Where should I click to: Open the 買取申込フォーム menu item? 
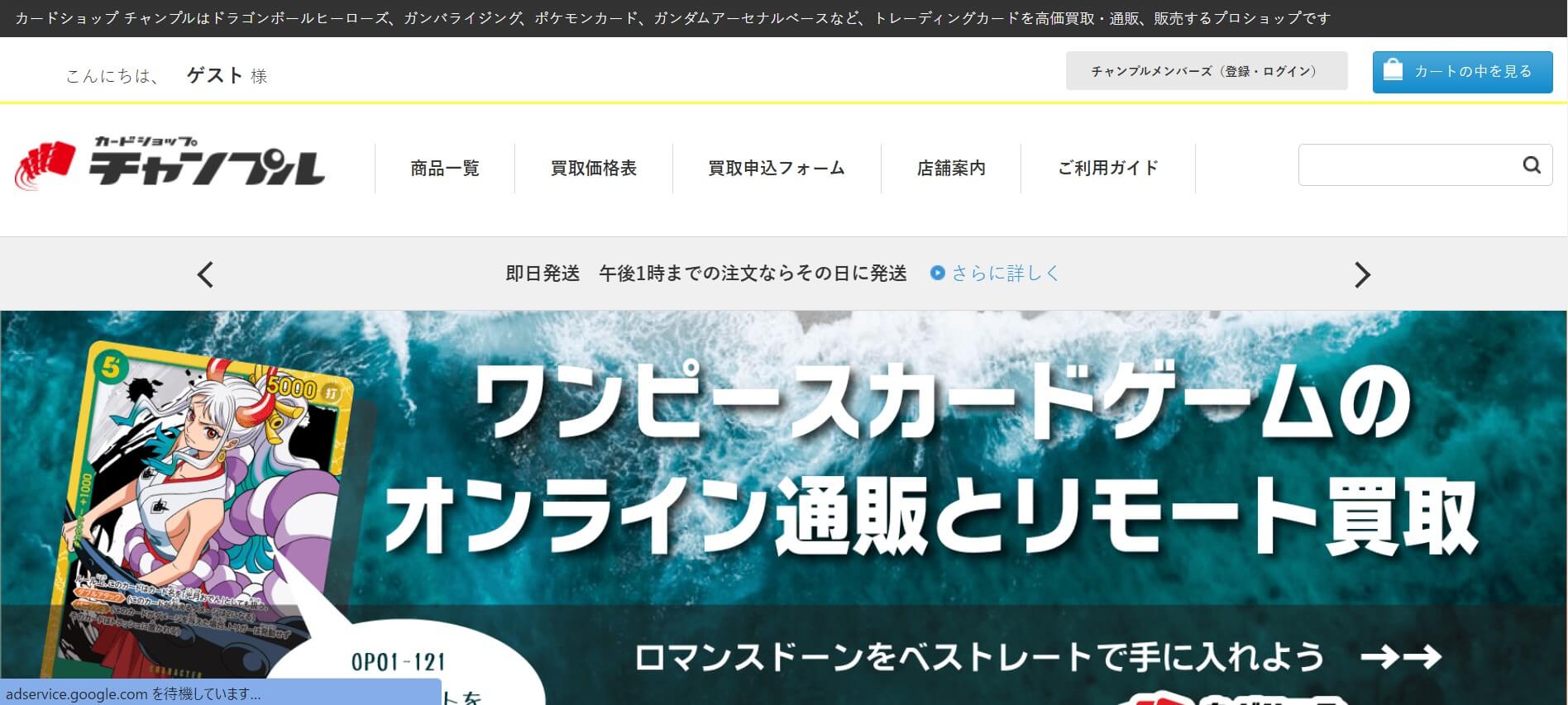click(x=777, y=169)
